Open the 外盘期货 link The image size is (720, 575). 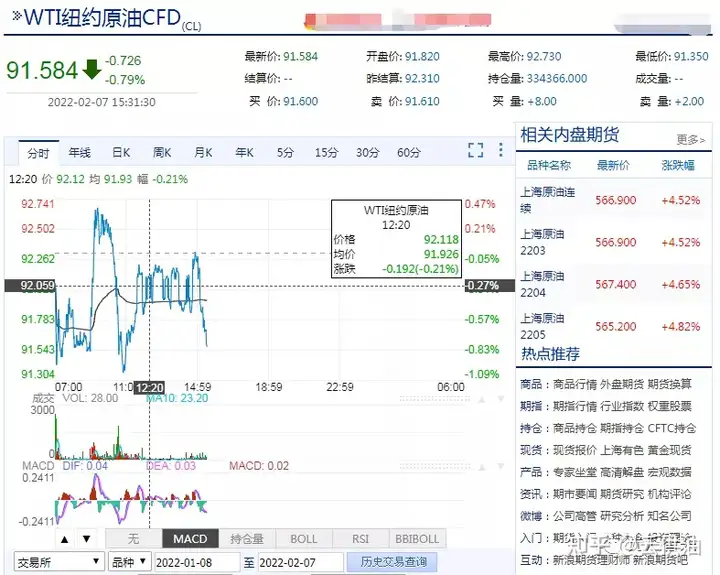pos(622,384)
